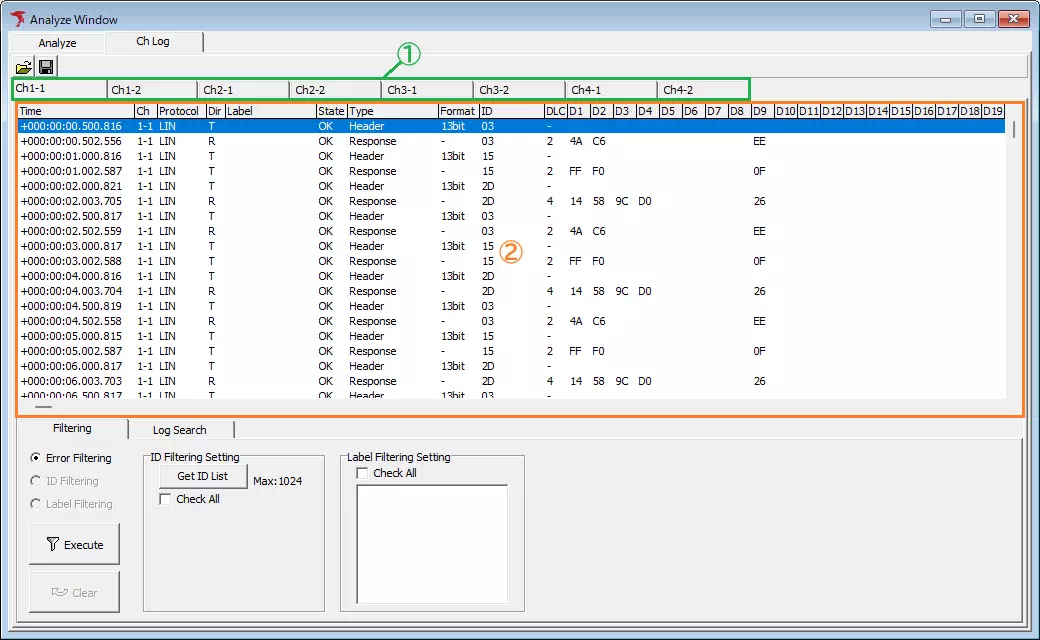Click the horizontal scrollbar below the log table
The image size is (1040, 640).
(x=43, y=407)
